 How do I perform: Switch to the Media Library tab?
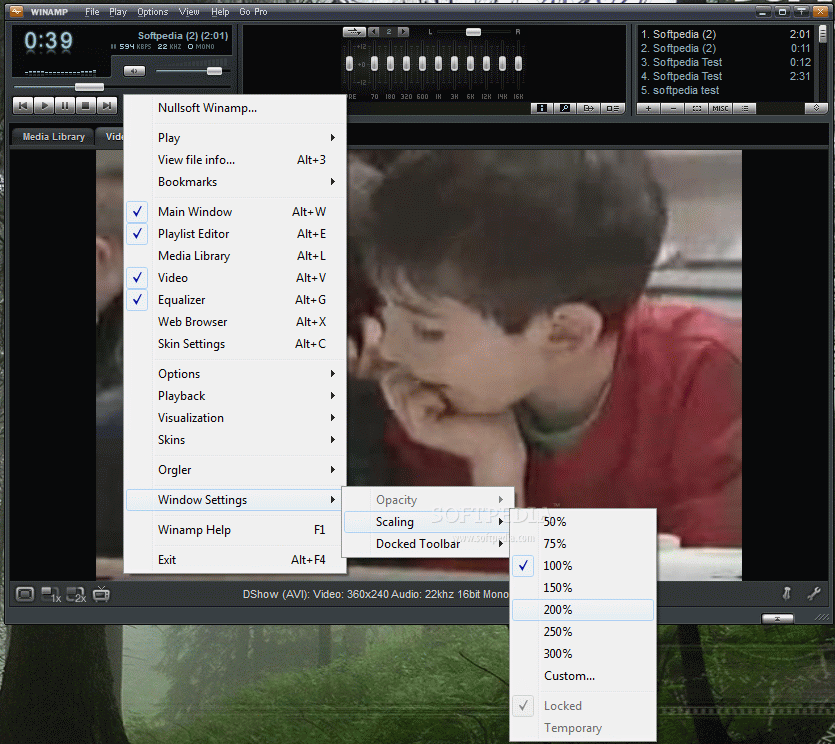pyautogui.click(x=53, y=137)
